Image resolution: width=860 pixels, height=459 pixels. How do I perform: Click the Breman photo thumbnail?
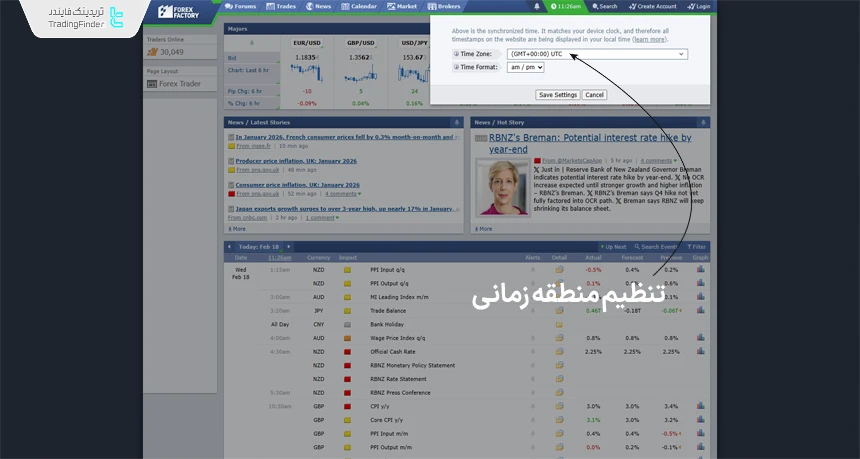[x=502, y=188]
